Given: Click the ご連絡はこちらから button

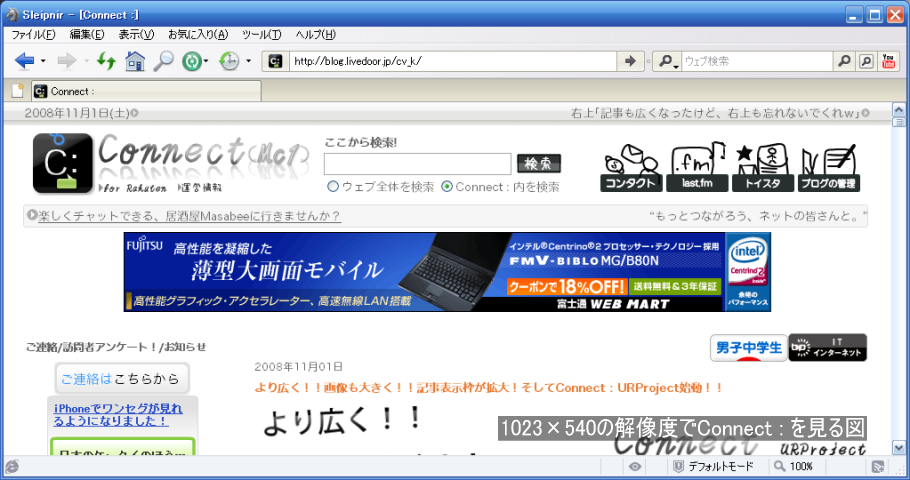Looking at the screenshot, I should (x=122, y=378).
